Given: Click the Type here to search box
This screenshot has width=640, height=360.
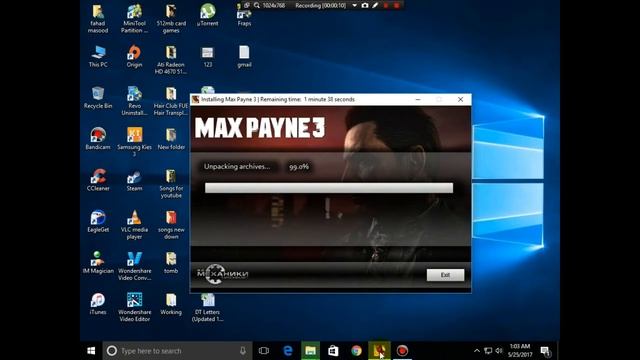Looking at the screenshot, I should pos(177,351).
